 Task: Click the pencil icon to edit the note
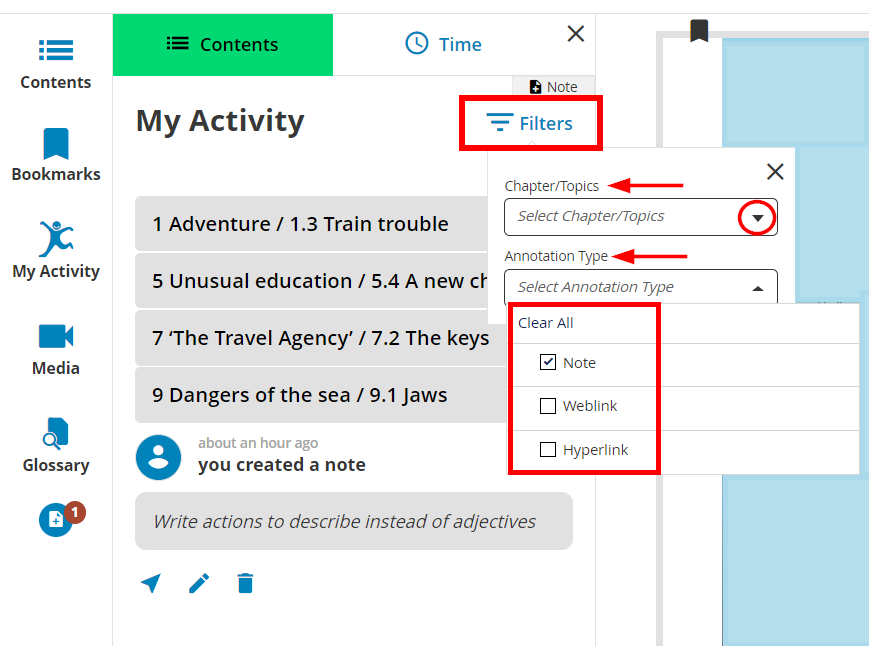(x=199, y=583)
